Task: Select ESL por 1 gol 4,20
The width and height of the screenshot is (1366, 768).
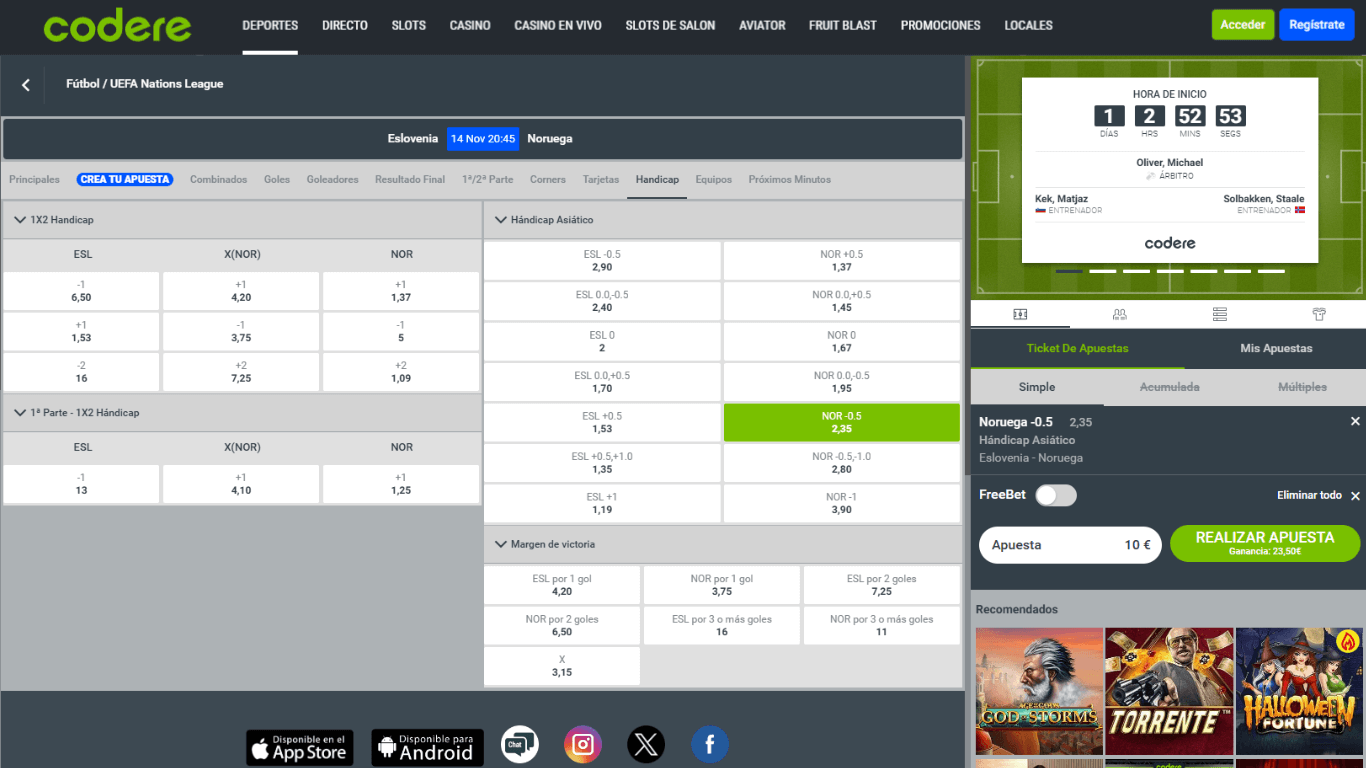Action: tap(562, 585)
